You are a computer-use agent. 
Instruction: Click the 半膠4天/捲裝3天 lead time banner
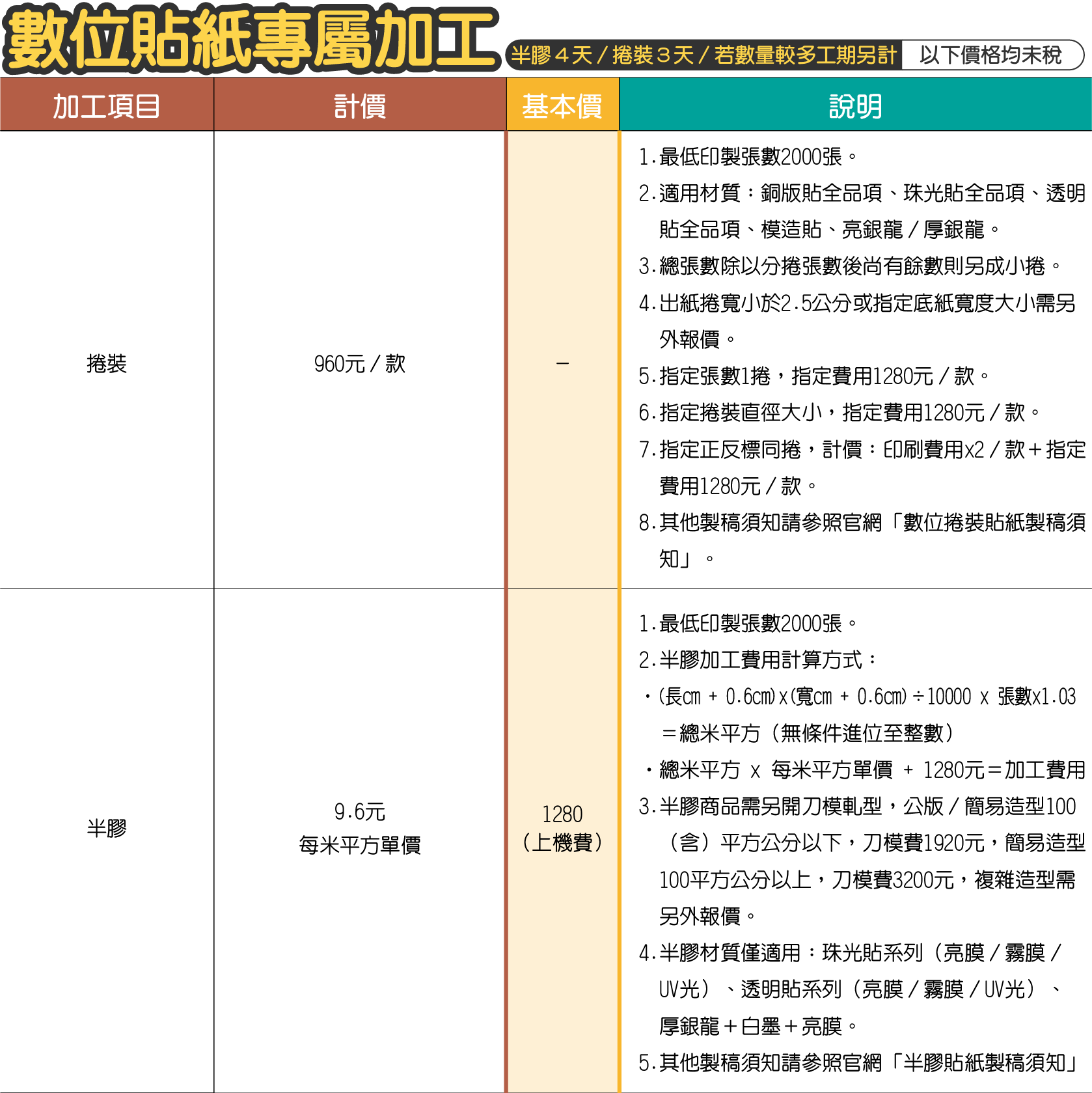point(703,55)
